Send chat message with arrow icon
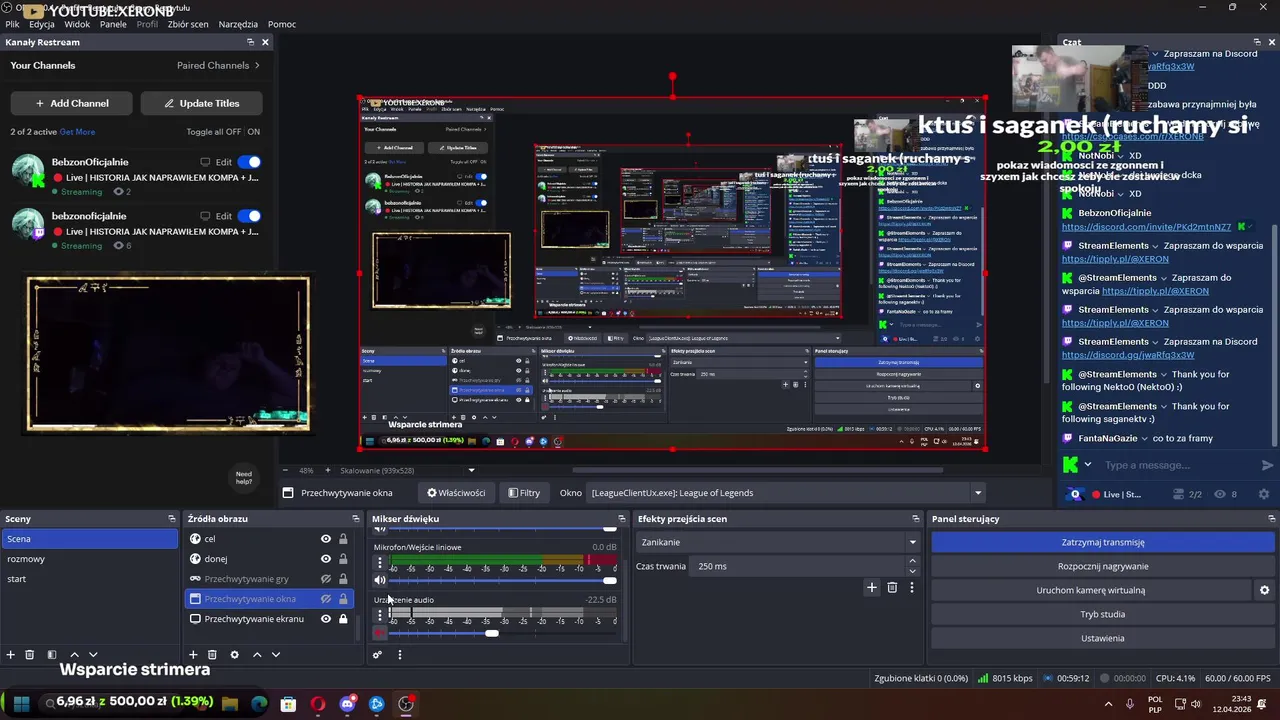The width and height of the screenshot is (1280, 720). [x=1267, y=465]
